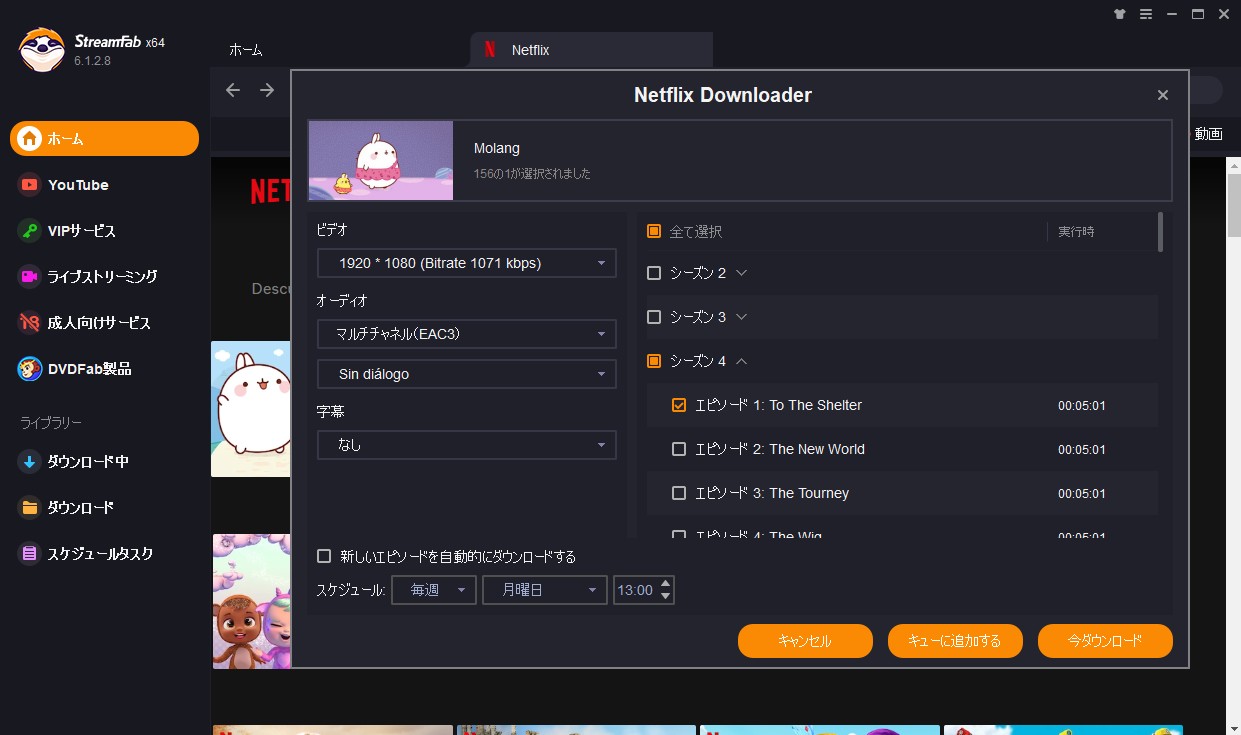Click the 実行時 column header

click(1076, 231)
